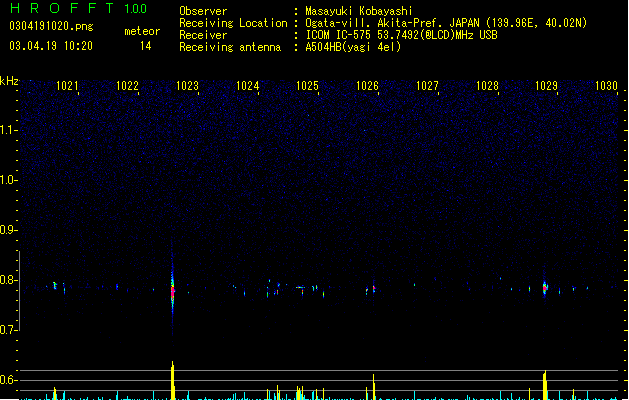Image resolution: width=629 pixels, height=400 pixels.
Task: Click the strong meteor echo near 1023
Action: (172, 291)
